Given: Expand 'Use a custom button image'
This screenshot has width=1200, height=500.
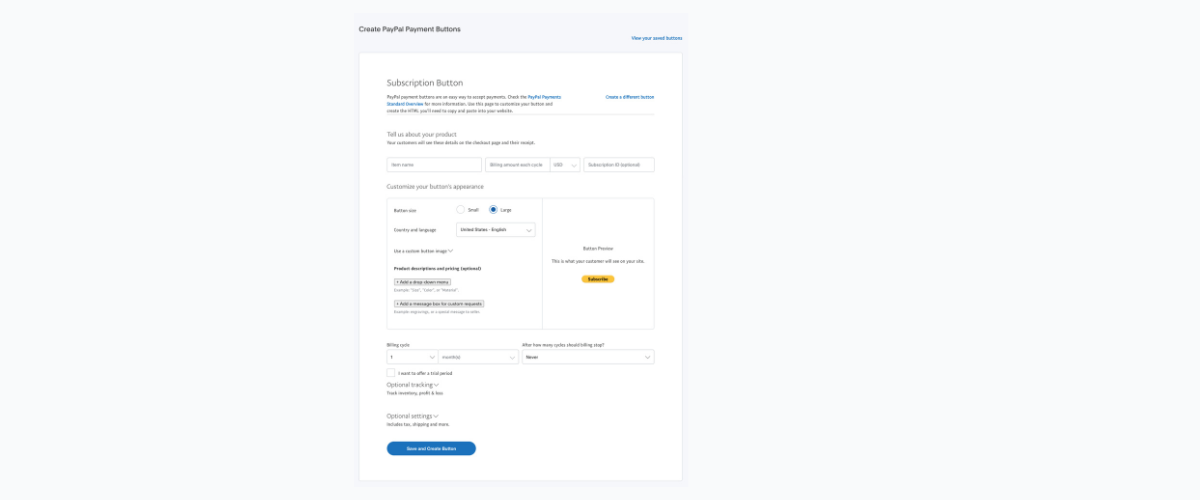Looking at the screenshot, I should [424, 251].
